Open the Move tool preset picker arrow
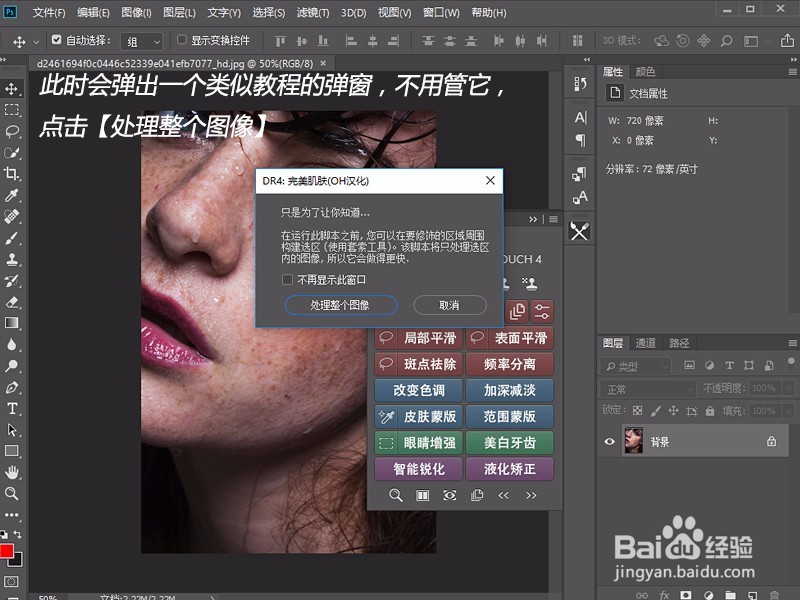 tap(36, 41)
